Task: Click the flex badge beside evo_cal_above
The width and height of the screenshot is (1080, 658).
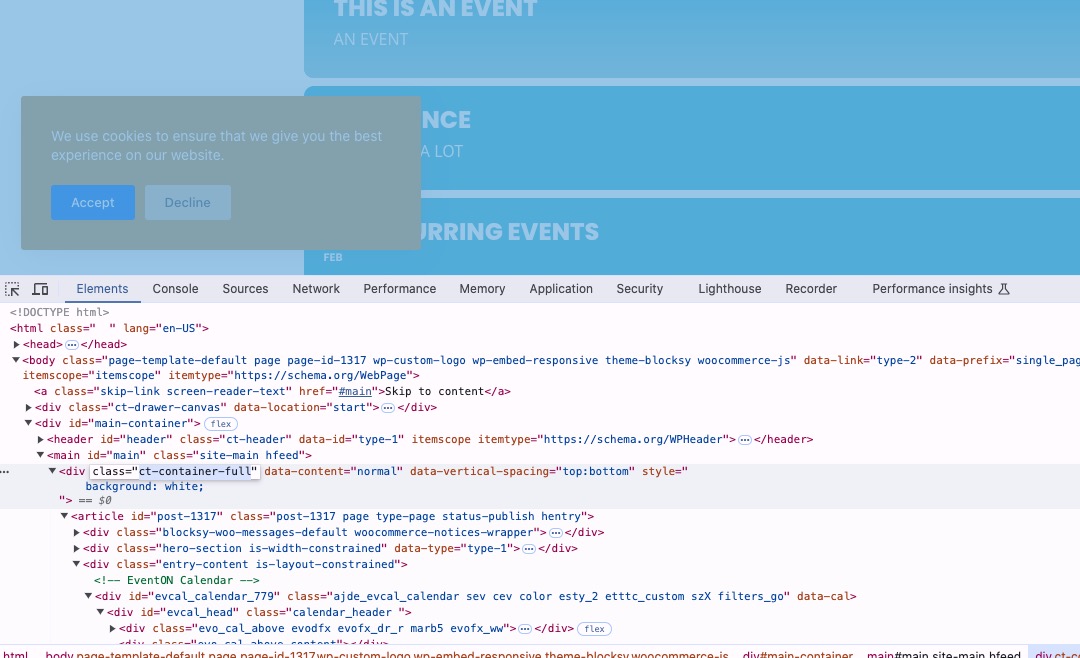Action: point(594,628)
